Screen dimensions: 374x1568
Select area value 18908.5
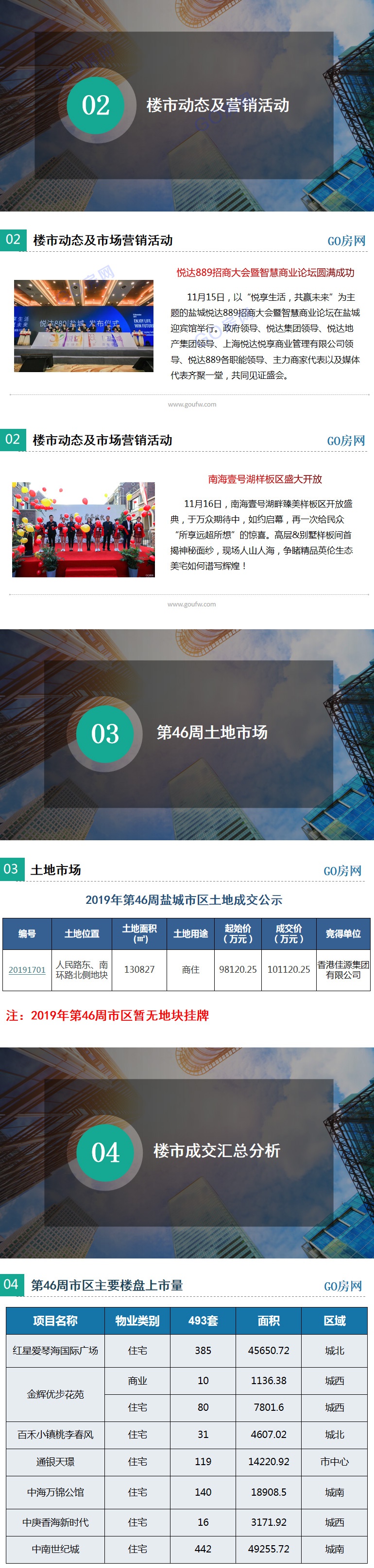point(269,1492)
